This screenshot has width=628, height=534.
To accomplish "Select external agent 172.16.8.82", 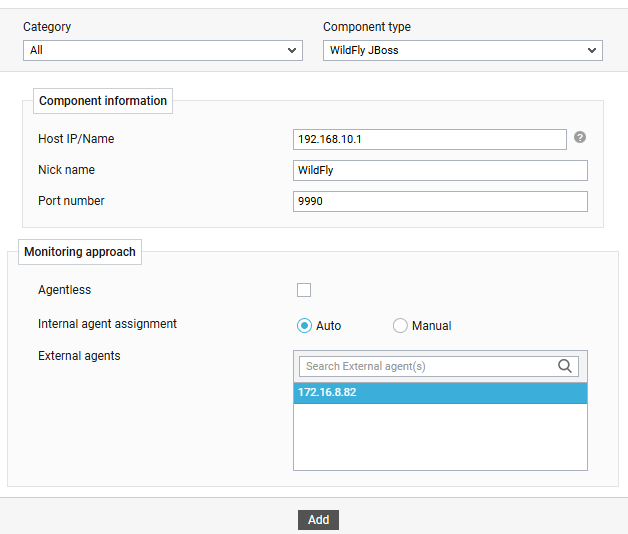I will click(x=440, y=393).
